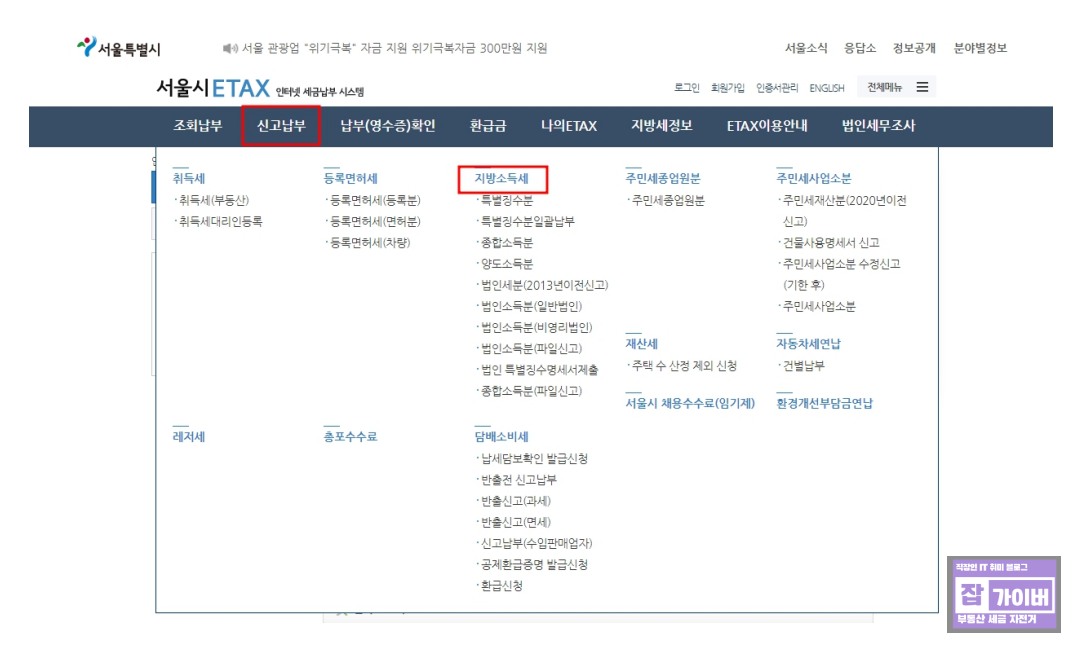Select 특별징수분 item
The width and height of the screenshot is (1082, 652).
click(x=506, y=200)
